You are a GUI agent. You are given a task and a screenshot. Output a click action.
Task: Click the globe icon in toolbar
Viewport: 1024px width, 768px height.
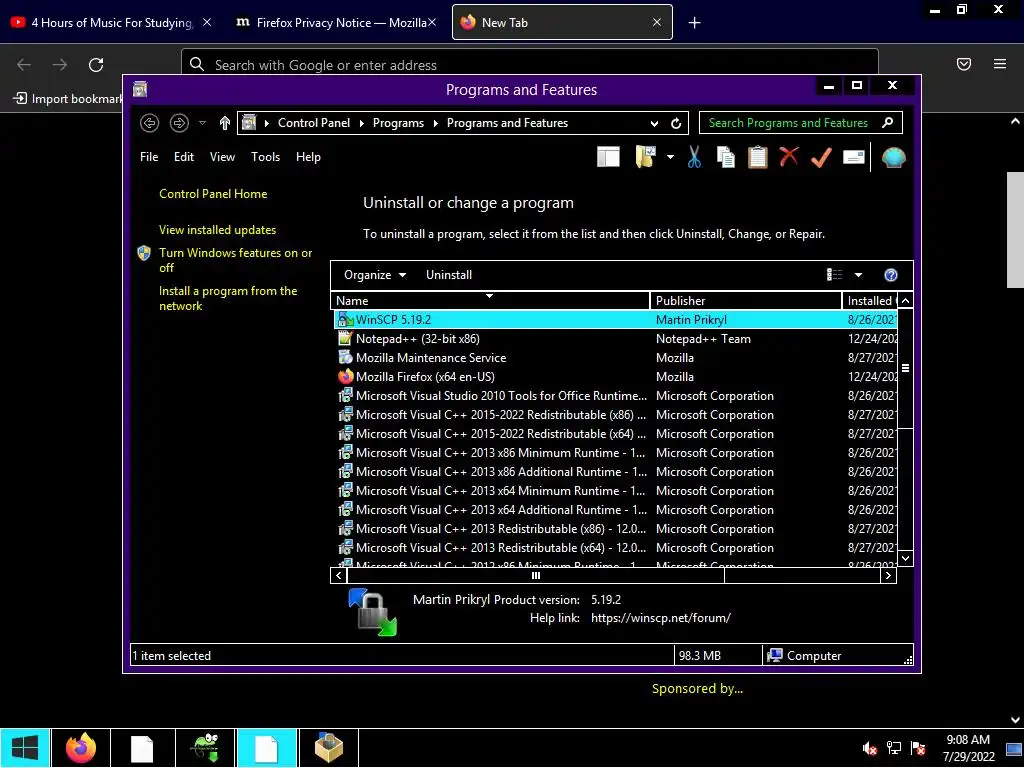(x=893, y=157)
